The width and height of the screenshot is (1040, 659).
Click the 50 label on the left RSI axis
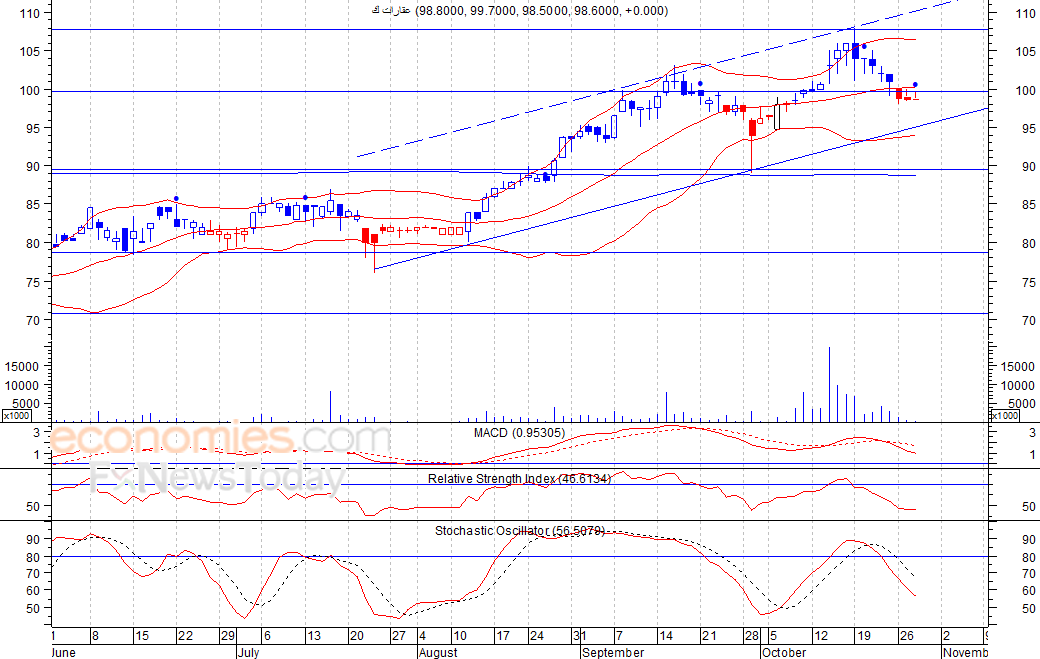[33, 507]
